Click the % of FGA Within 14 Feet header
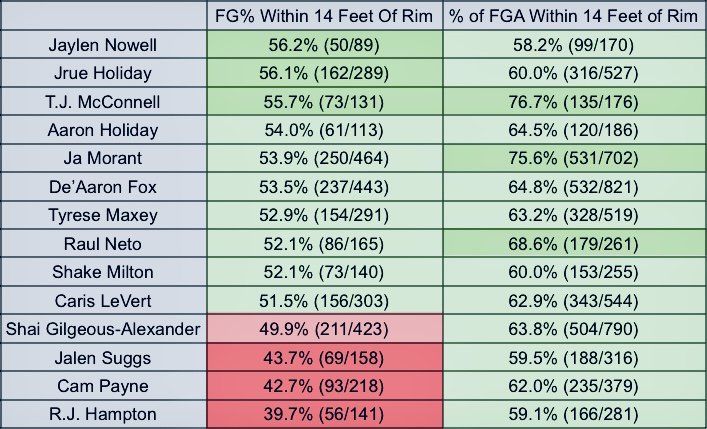The height and width of the screenshot is (429, 707). (x=574, y=16)
